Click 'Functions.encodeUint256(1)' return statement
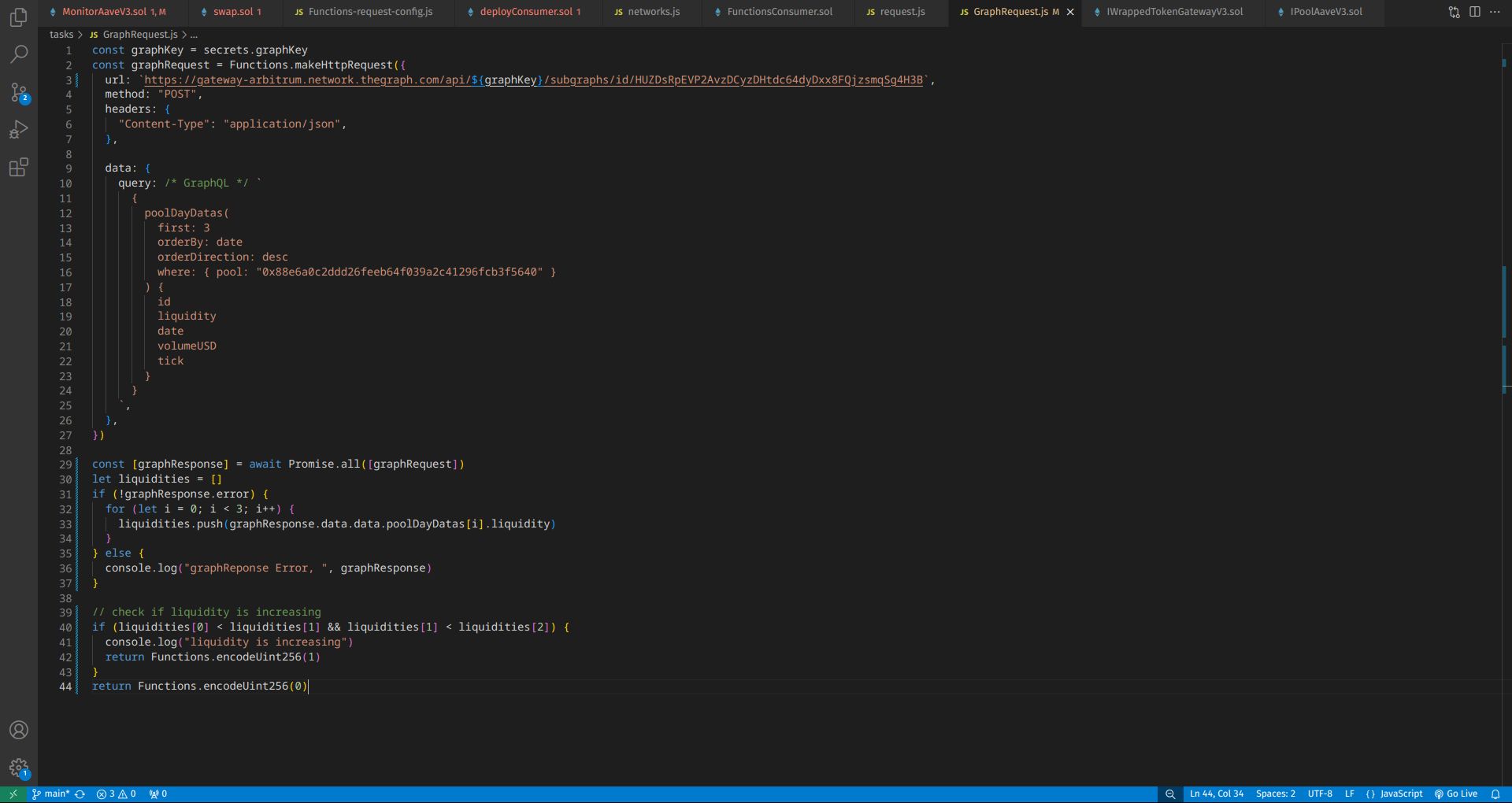 pyautogui.click(x=235, y=657)
